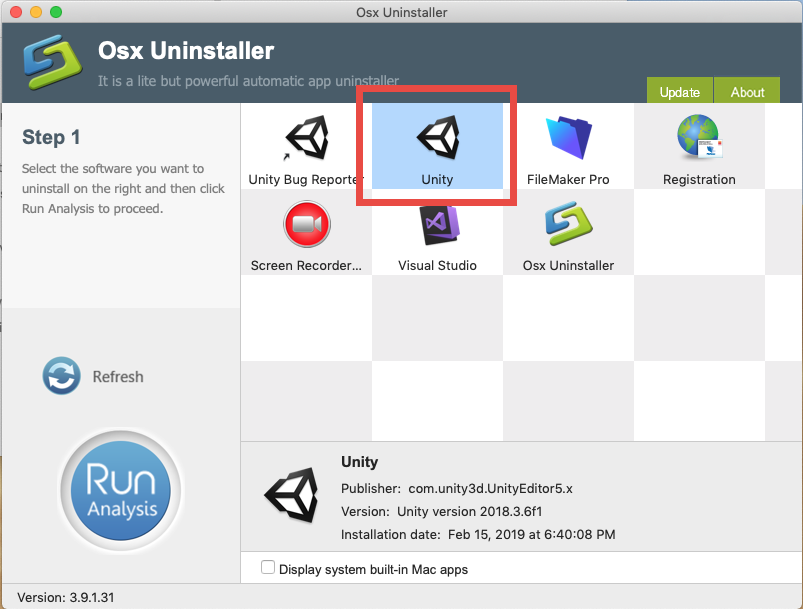This screenshot has width=803, height=609.
Task: Select the Visual Studio app icon
Action: (437, 225)
